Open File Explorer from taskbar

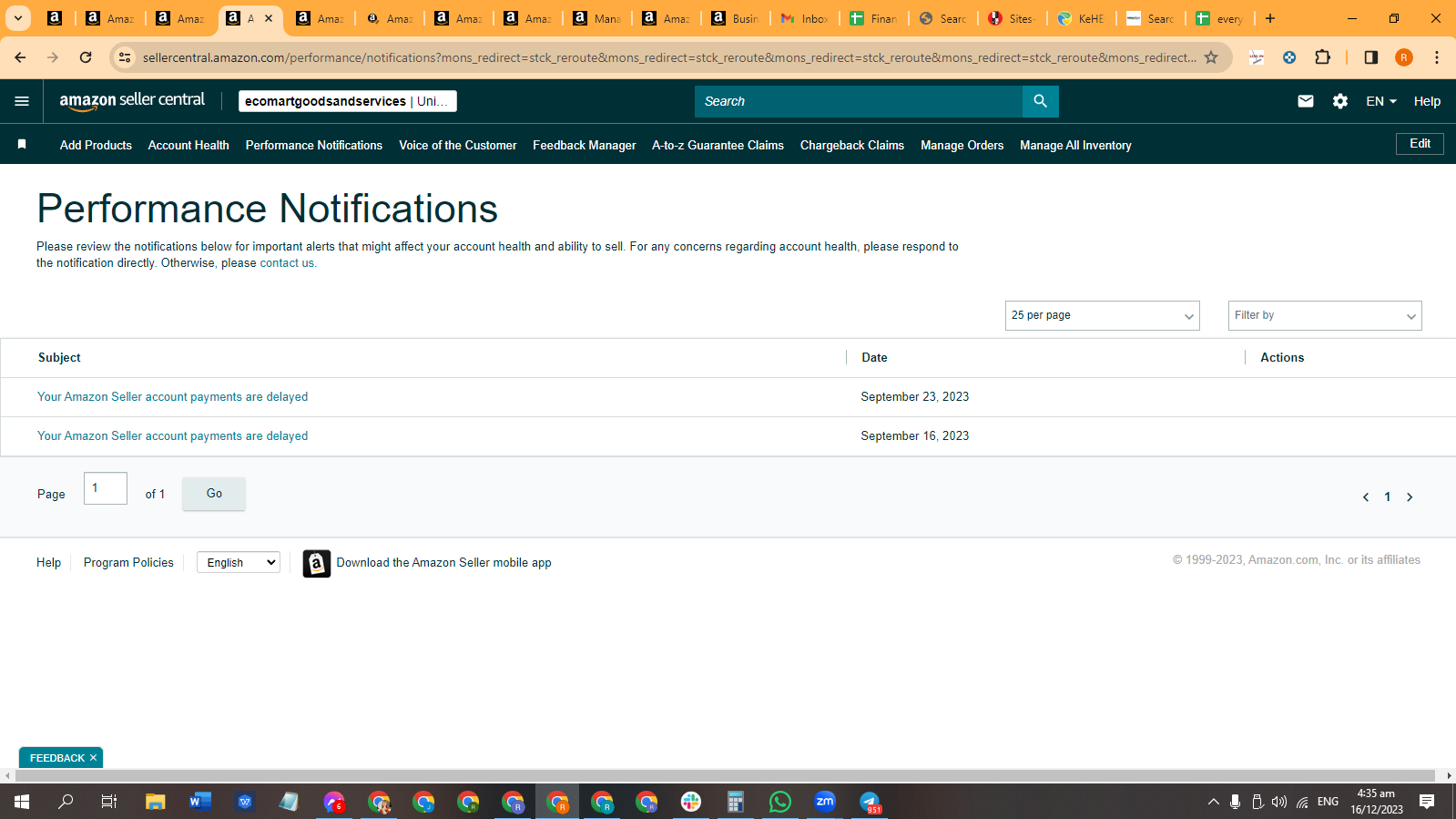click(156, 802)
